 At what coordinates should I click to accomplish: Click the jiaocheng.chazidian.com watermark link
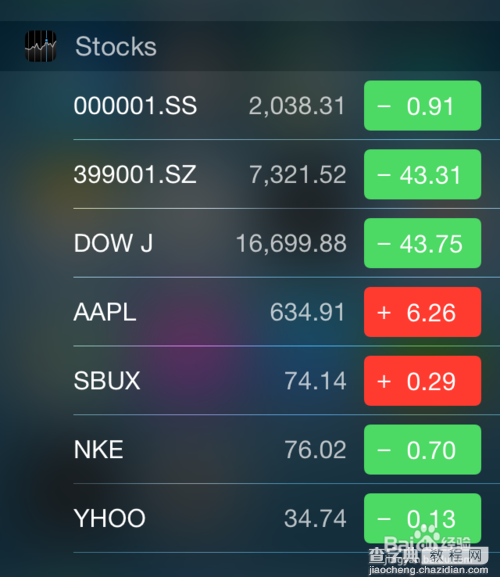pyautogui.click(x=429, y=570)
